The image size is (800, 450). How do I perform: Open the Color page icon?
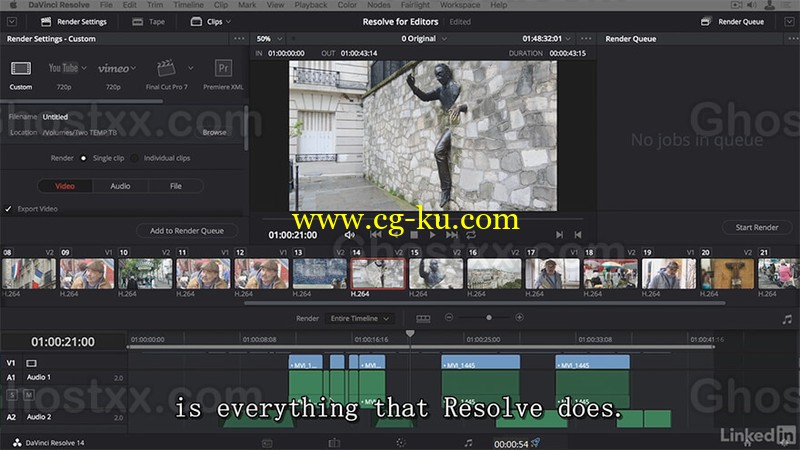click(x=401, y=443)
